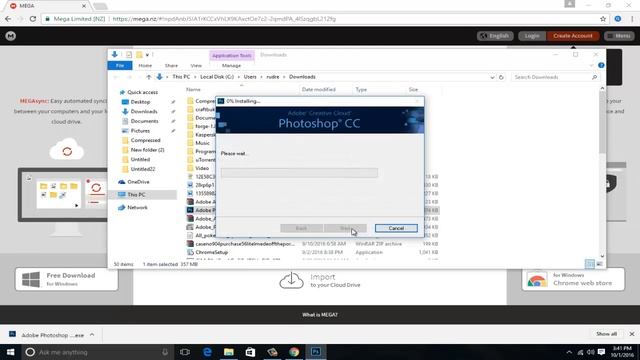Select the Application Tools contextual tab
Screen dimensions: 640x360
[x=231, y=56]
